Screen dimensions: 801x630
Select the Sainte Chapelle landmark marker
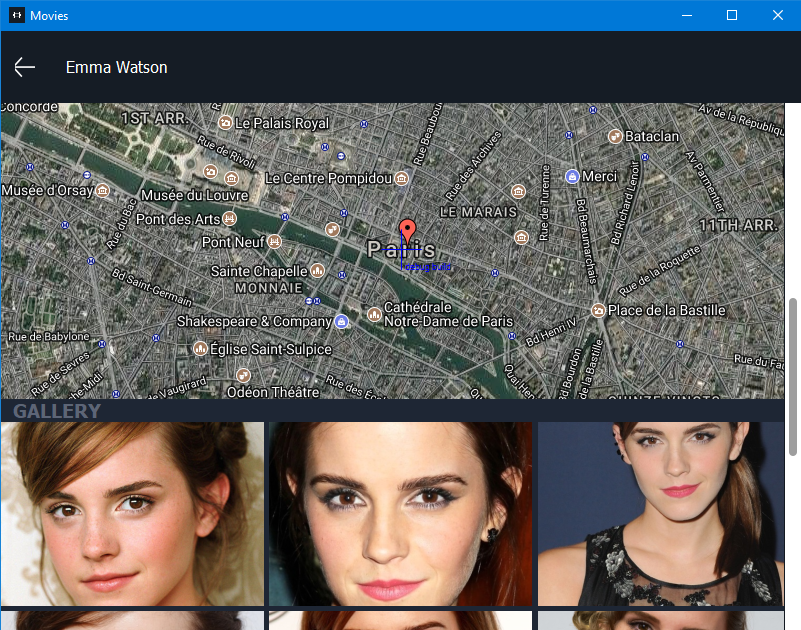(318, 270)
